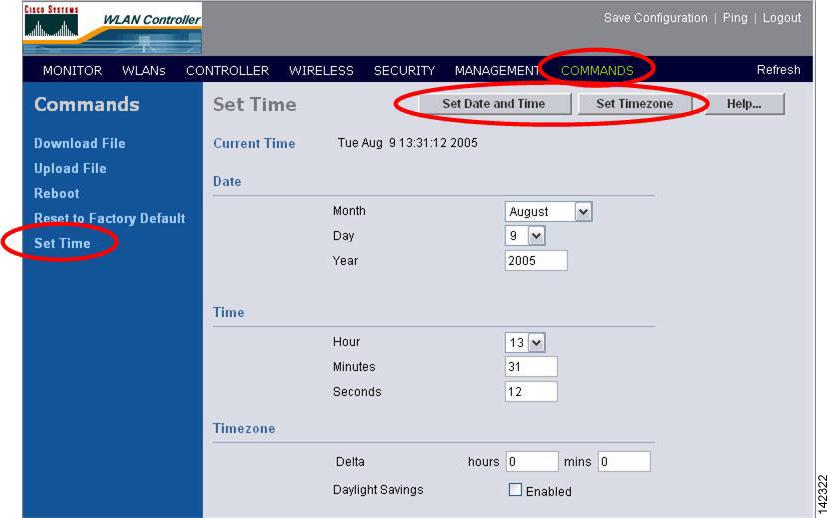Expand the Hour dropdown showing 13

tap(525, 342)
